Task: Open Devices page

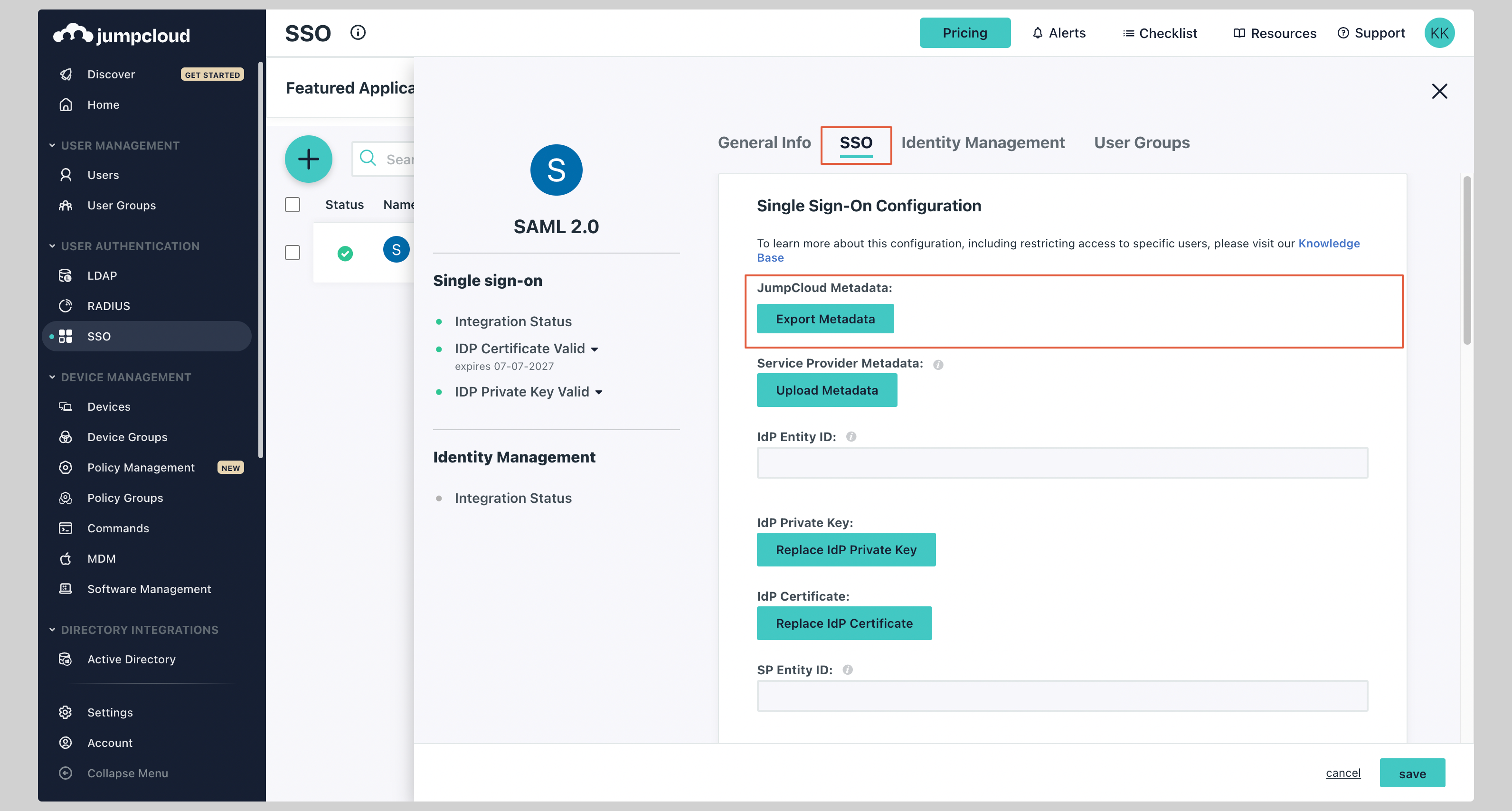Action: point(109,406)
